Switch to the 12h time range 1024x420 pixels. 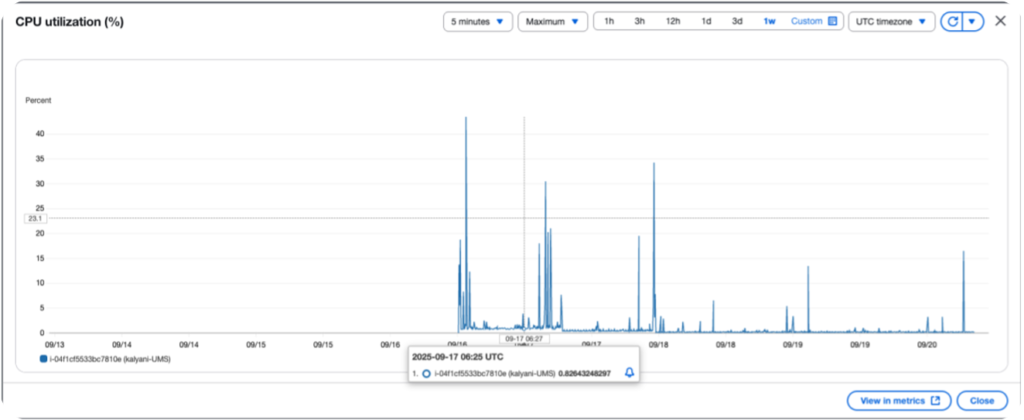673,21
